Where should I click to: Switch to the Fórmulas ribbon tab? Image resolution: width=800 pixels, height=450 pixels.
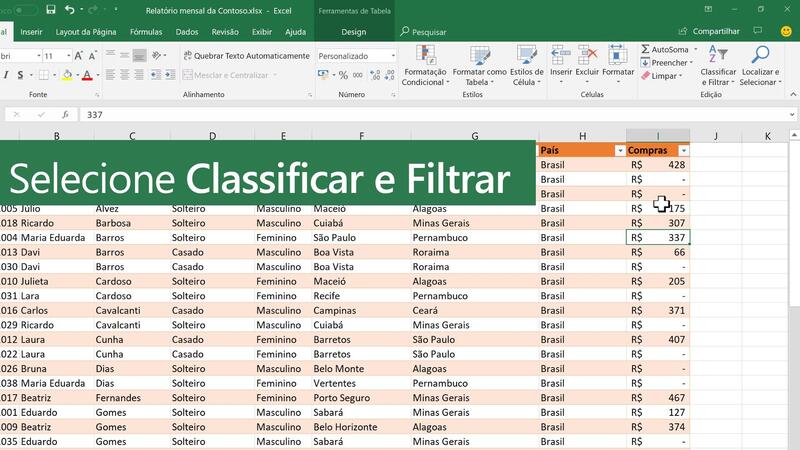pyautogui.click(x=146, y=32)
